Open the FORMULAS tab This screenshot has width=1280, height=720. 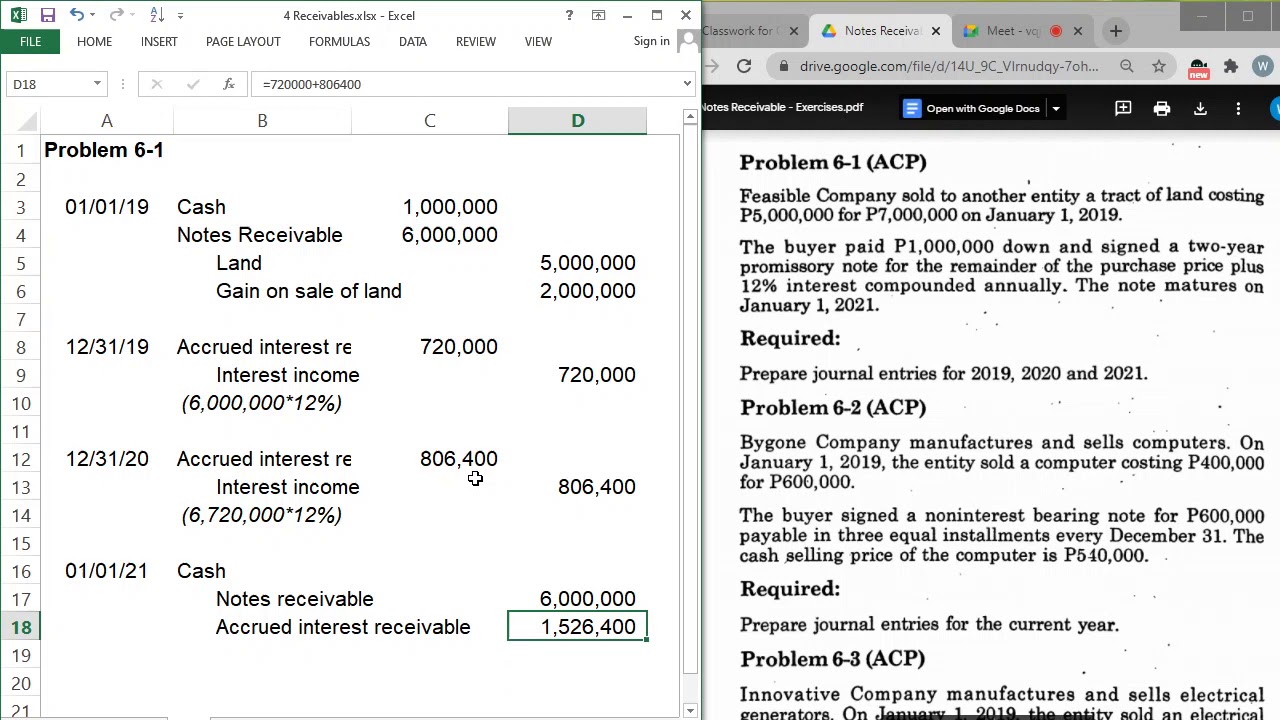pos(339,42)
